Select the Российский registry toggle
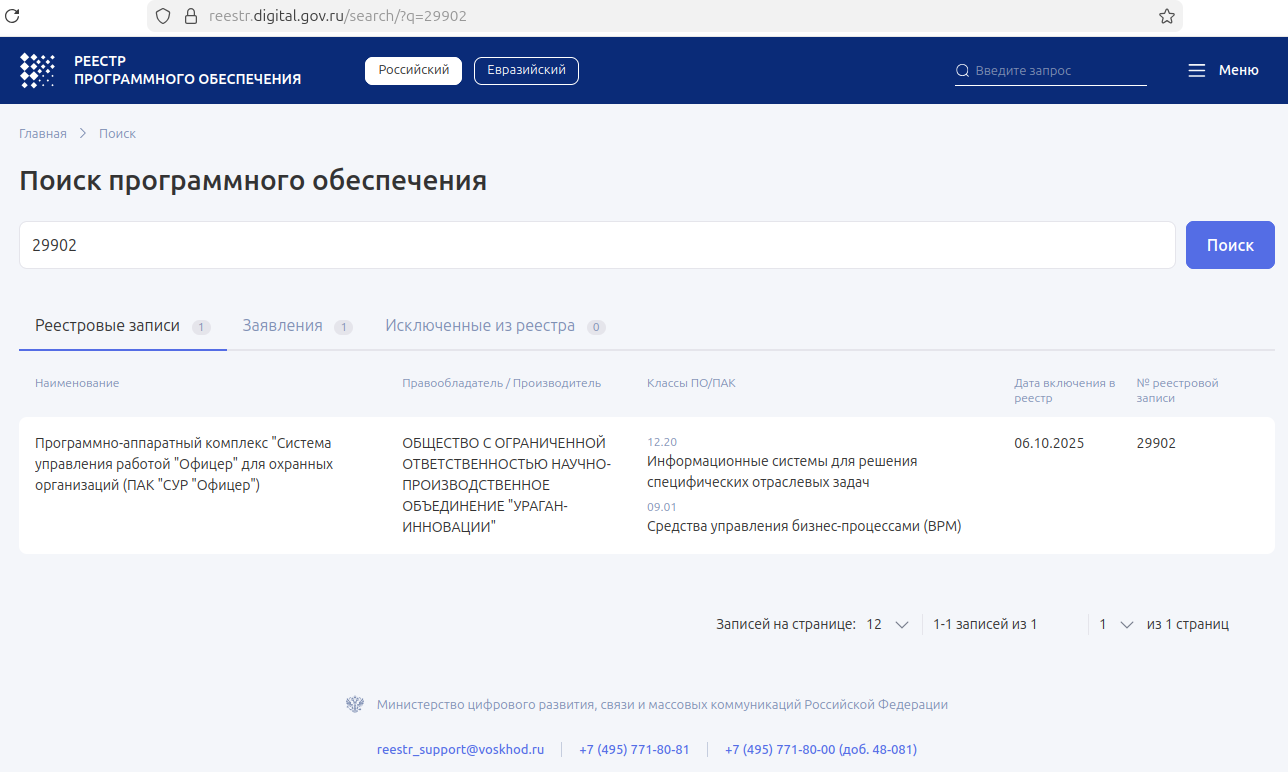The height and width of the screenshot is (772, 1288). (x=413, y=70)
